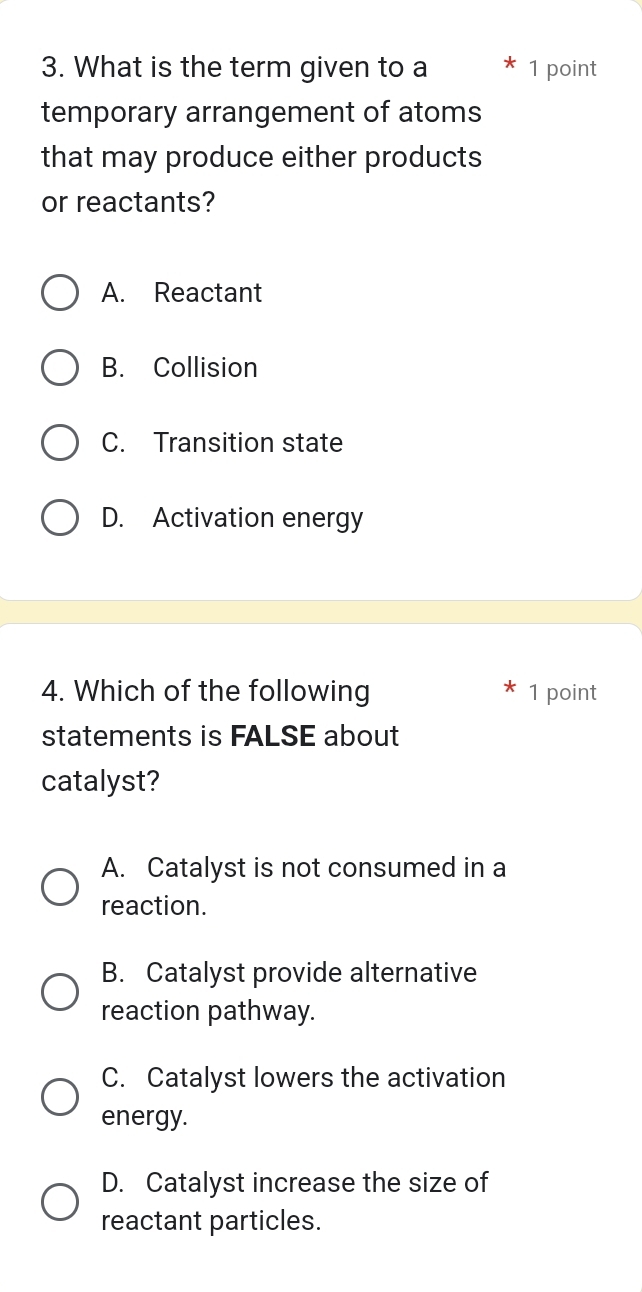Click the text Transition state
The height and width of the screenshot is (1292, 642).
(247, 443)
